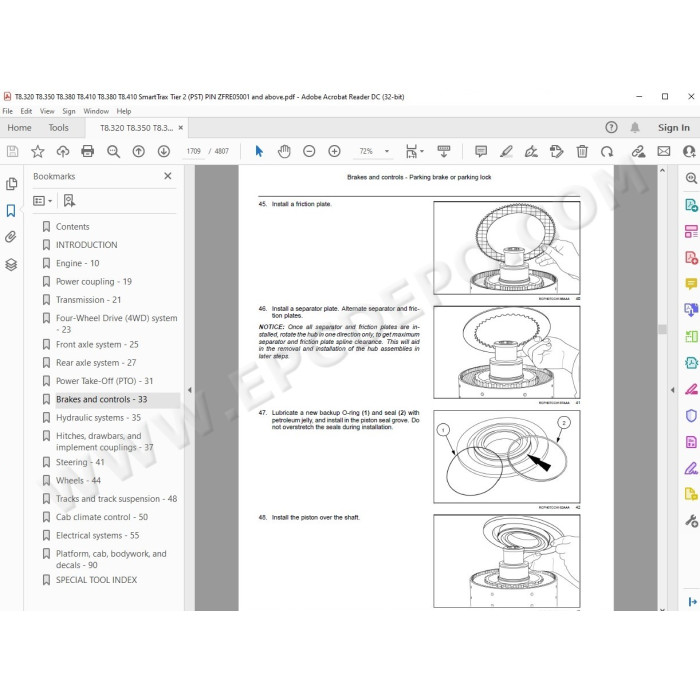Open the Edit menu
This screenshot has width=700, height=700.
(26, 111)
